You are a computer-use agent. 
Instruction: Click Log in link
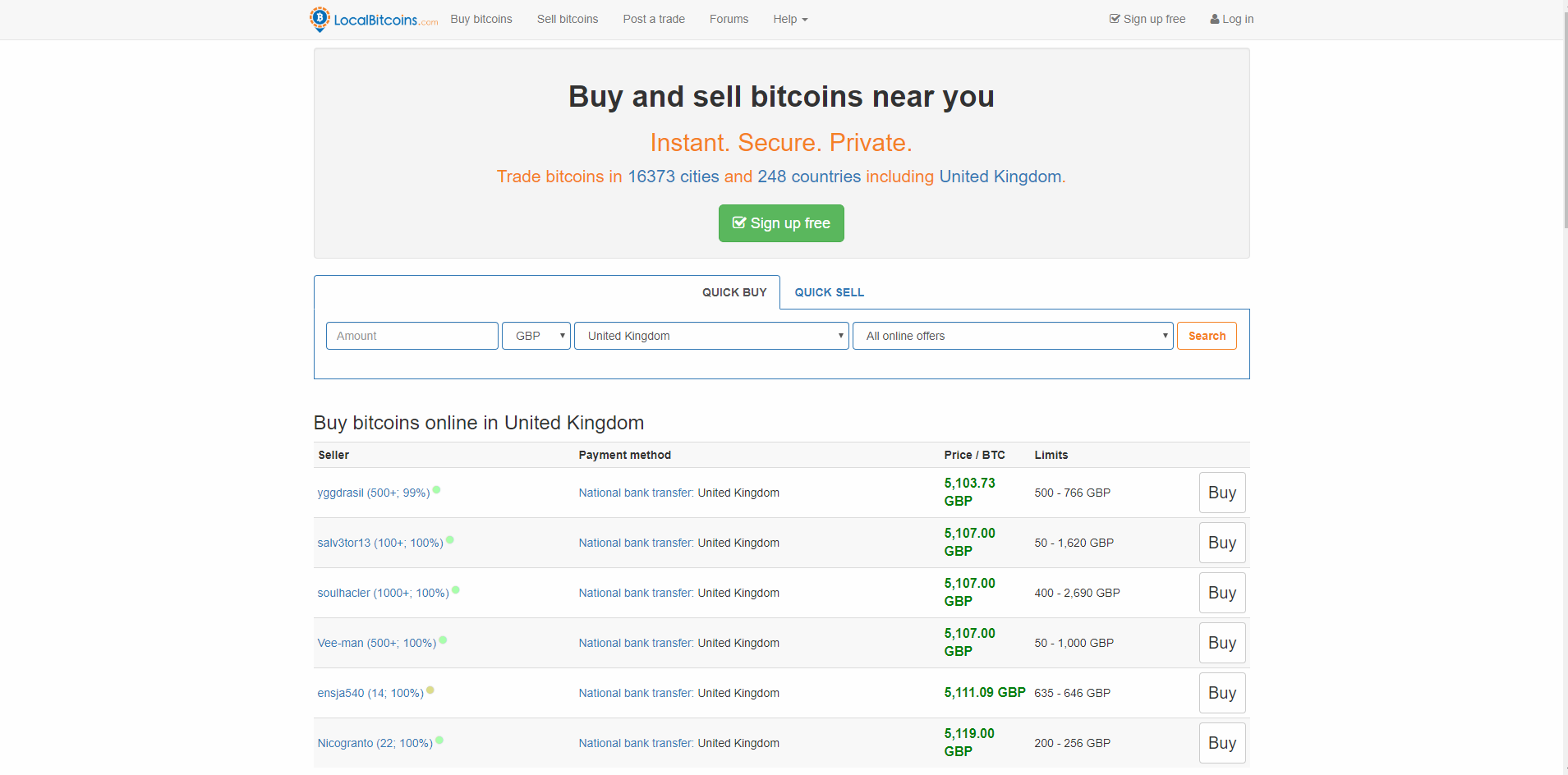pyautogui.click(x=1232, y=19)
